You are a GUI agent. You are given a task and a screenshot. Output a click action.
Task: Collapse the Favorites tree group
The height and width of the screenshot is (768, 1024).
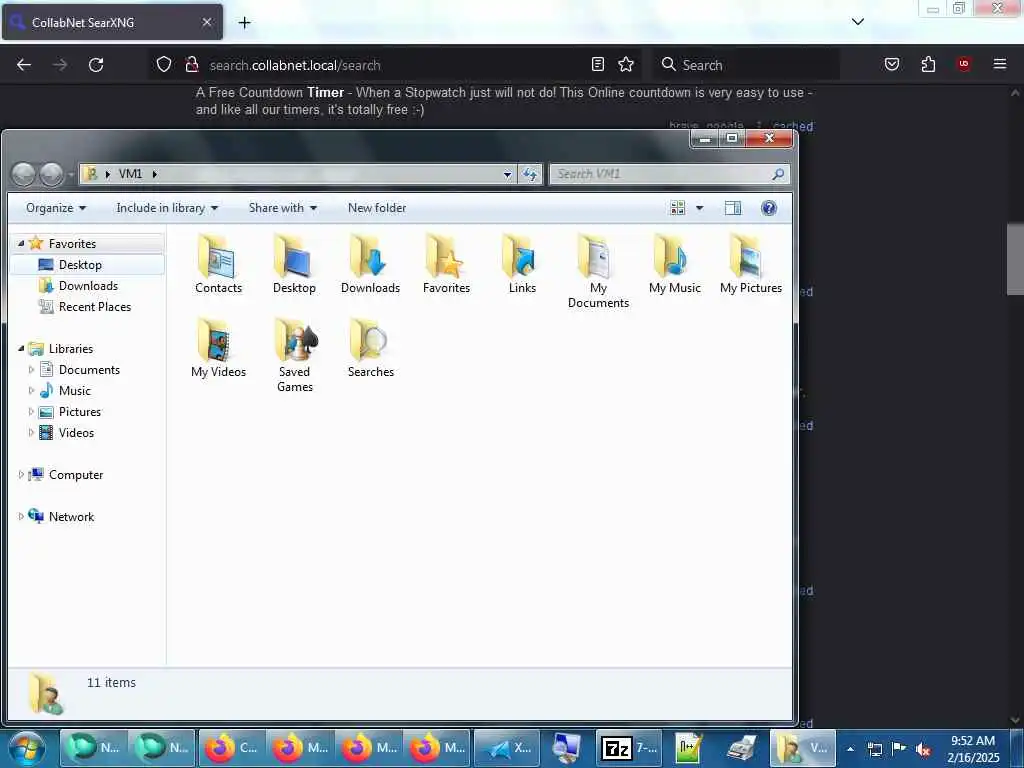click(x=21, y=244)
